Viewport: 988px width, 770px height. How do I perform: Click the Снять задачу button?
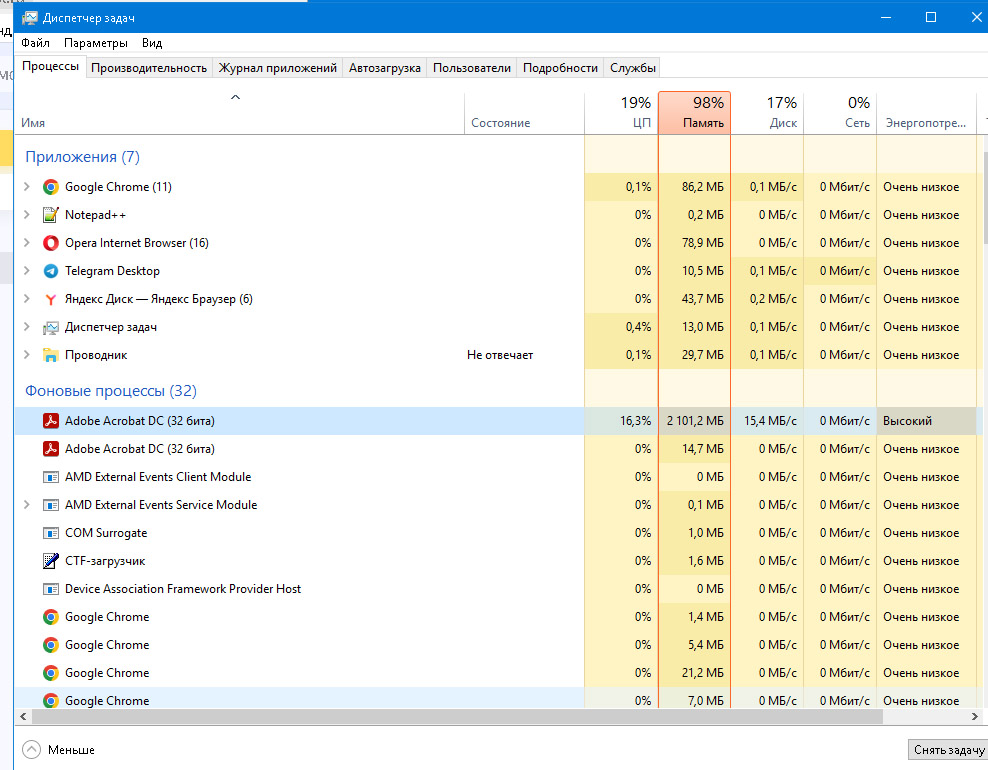948,750
